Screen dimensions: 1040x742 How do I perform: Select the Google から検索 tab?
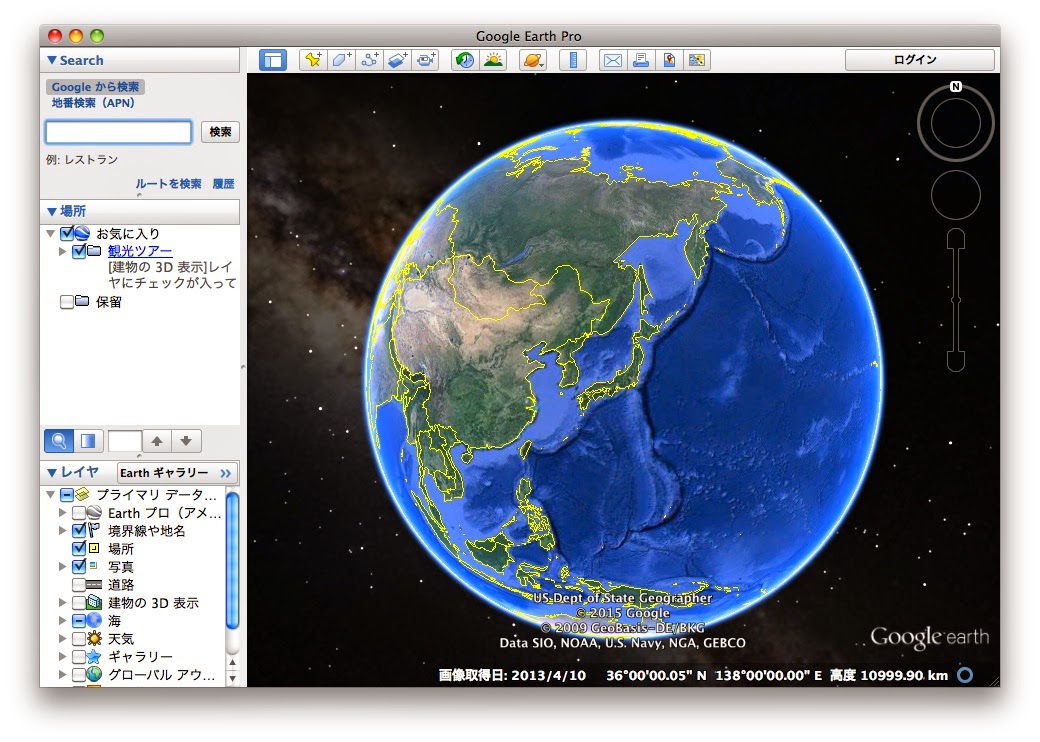(95, 87)
